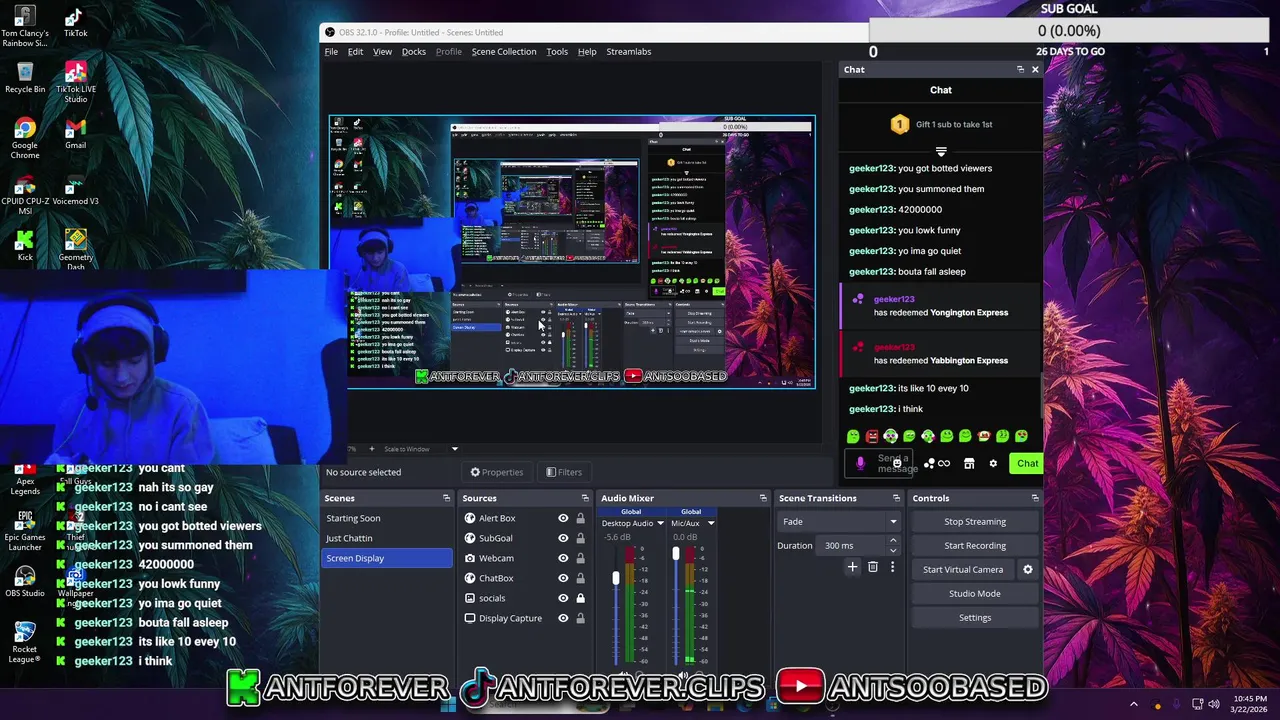Adjust Desktop Audio volume slider
Screen dimensions: 1280x720
616,578
